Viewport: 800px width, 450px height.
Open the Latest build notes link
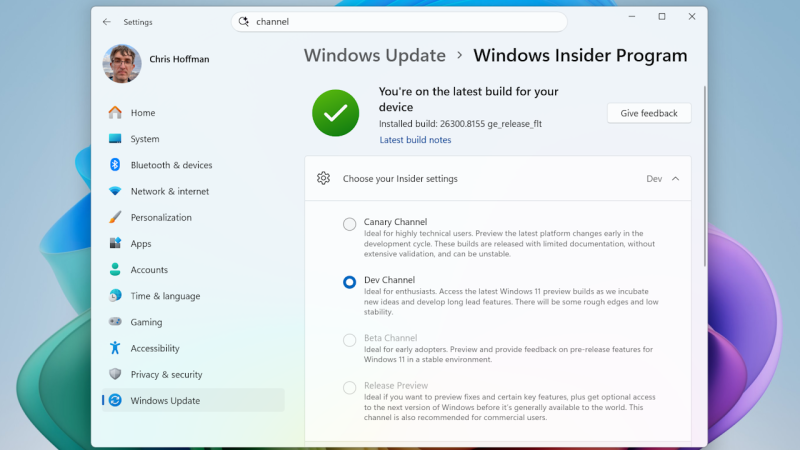[x=415, y=140]
